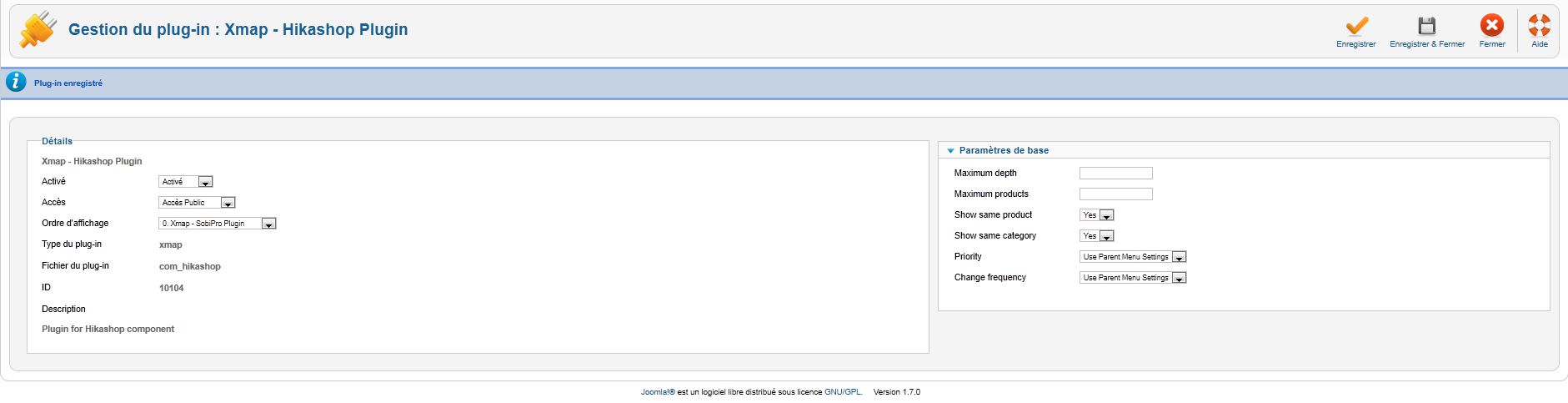
Task: Open the Priority dropdown
Action: pyautogui.click(x=1133, y=257)
